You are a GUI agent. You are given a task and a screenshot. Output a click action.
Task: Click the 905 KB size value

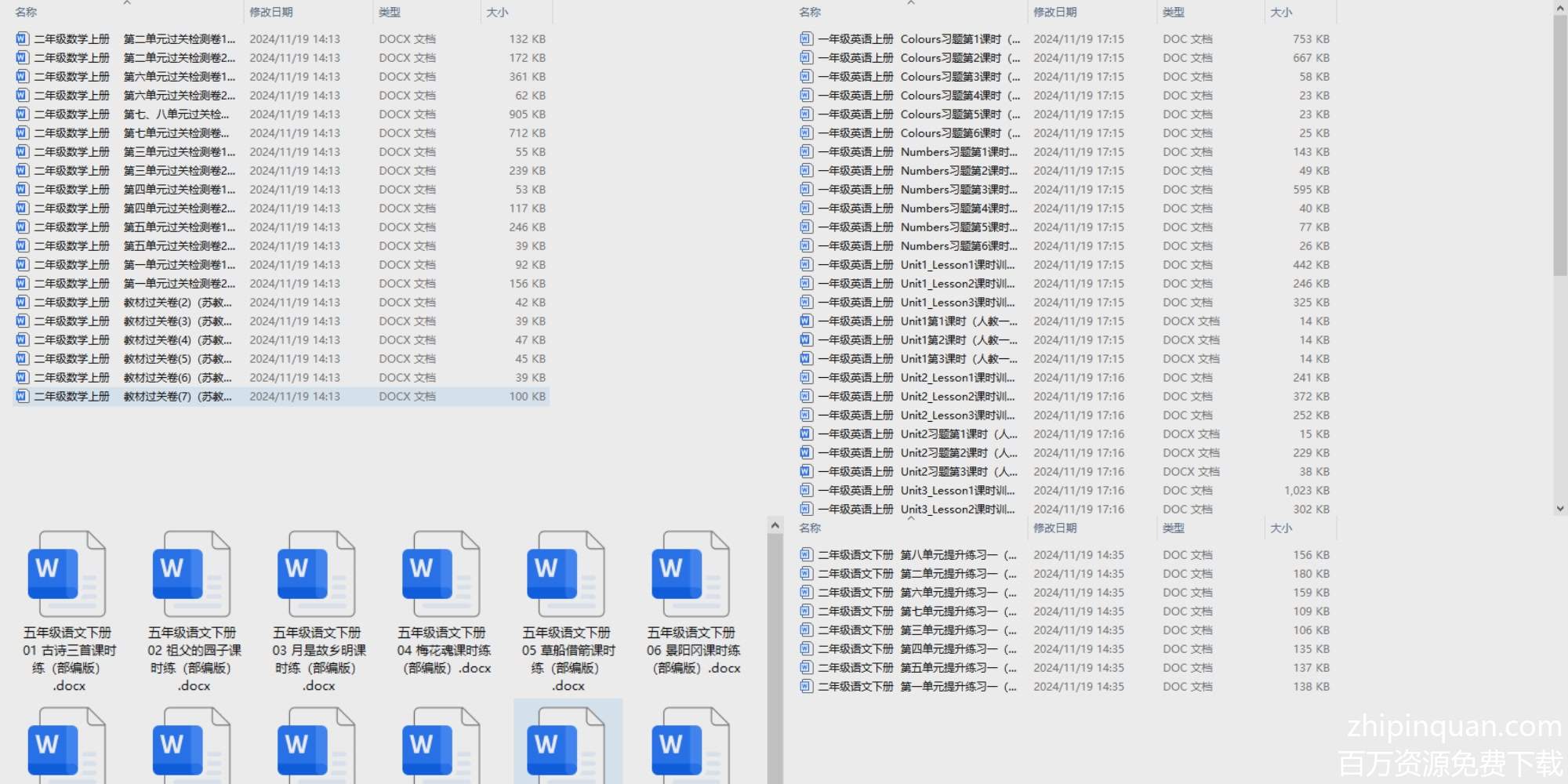[527, 114]
